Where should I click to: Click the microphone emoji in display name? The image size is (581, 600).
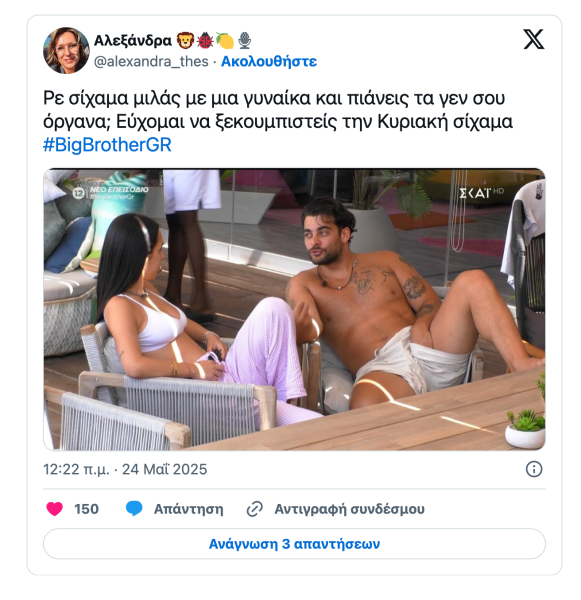pyautogui.click(x=245, y=41)
